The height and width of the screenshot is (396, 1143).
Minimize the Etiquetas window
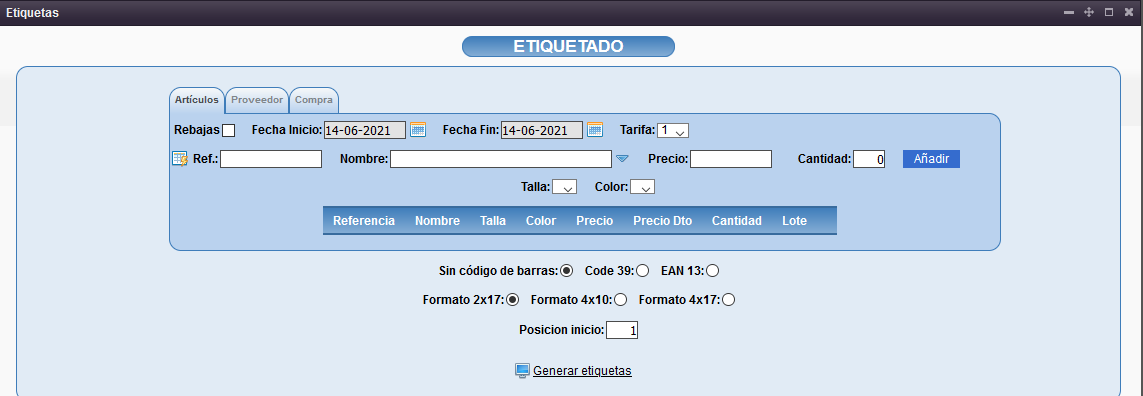1069,12
